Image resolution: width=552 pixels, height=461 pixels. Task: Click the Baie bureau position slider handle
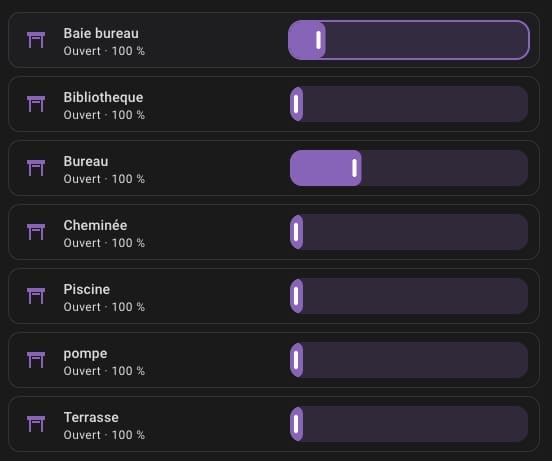click(x=318, y=40)
